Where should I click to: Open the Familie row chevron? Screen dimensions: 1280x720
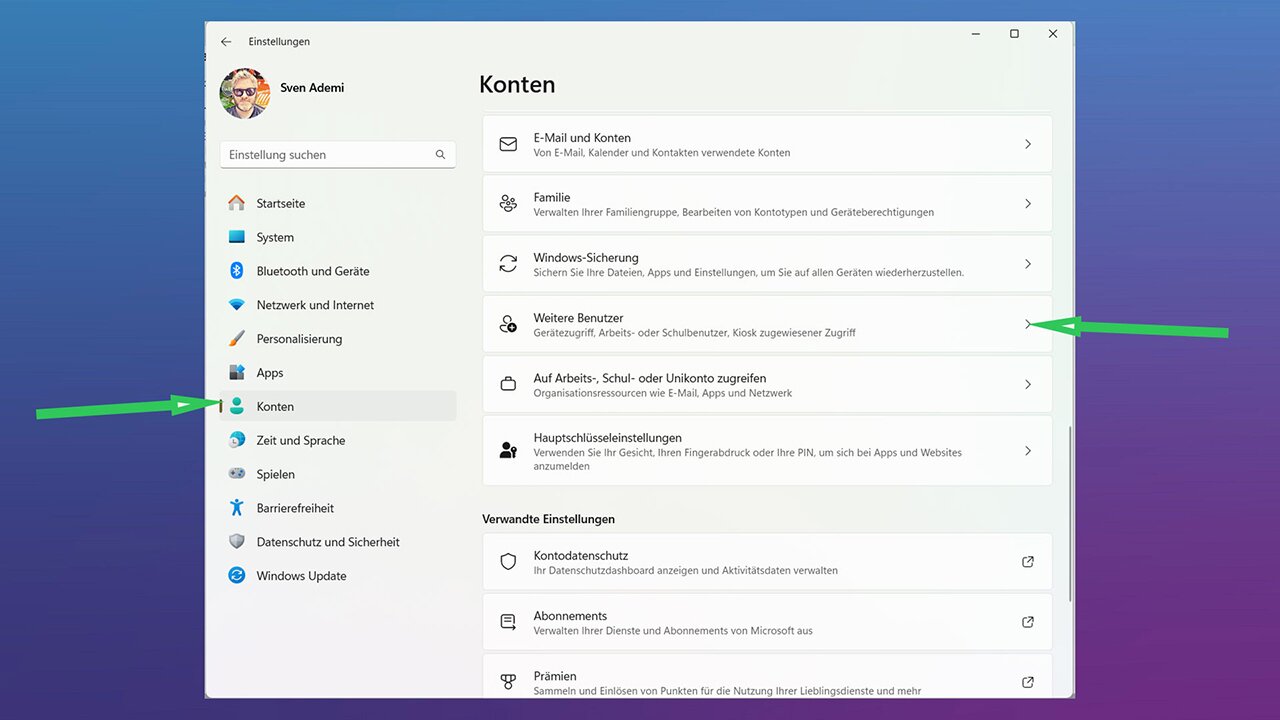click(x=1027, y=204)
